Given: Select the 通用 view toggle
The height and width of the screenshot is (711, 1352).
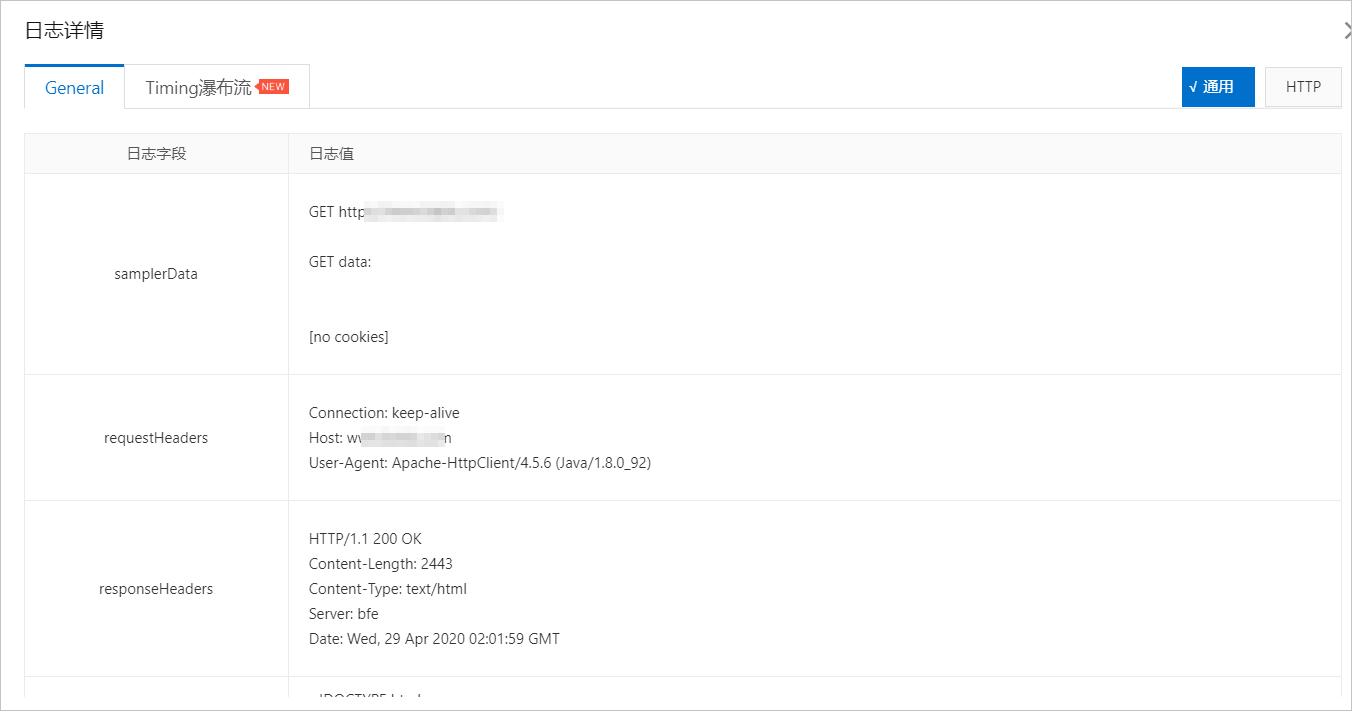Looking at the screenshot, I should 1218,87.
